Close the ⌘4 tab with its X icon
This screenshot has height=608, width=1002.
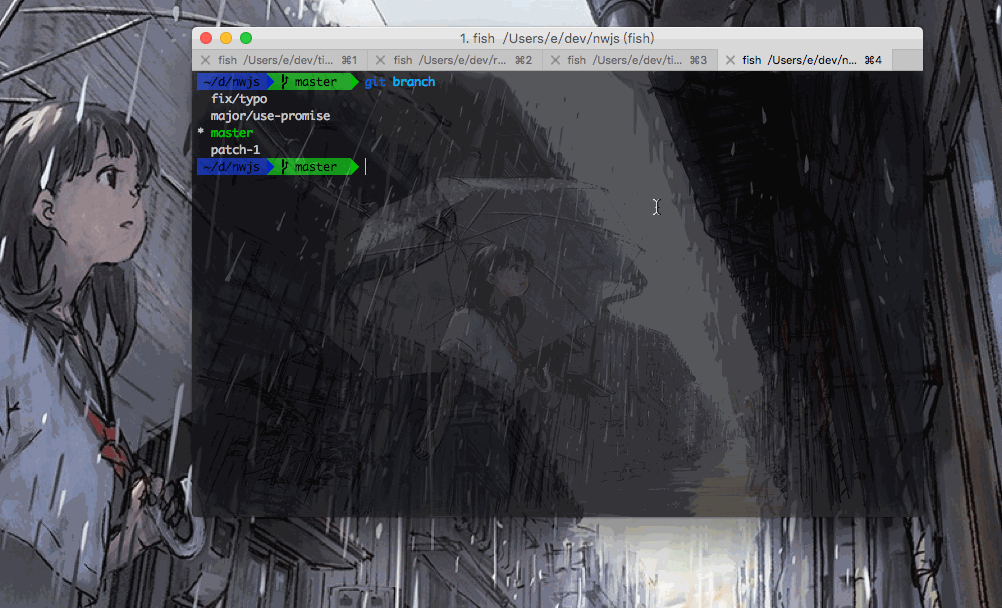tap(730, 60)
